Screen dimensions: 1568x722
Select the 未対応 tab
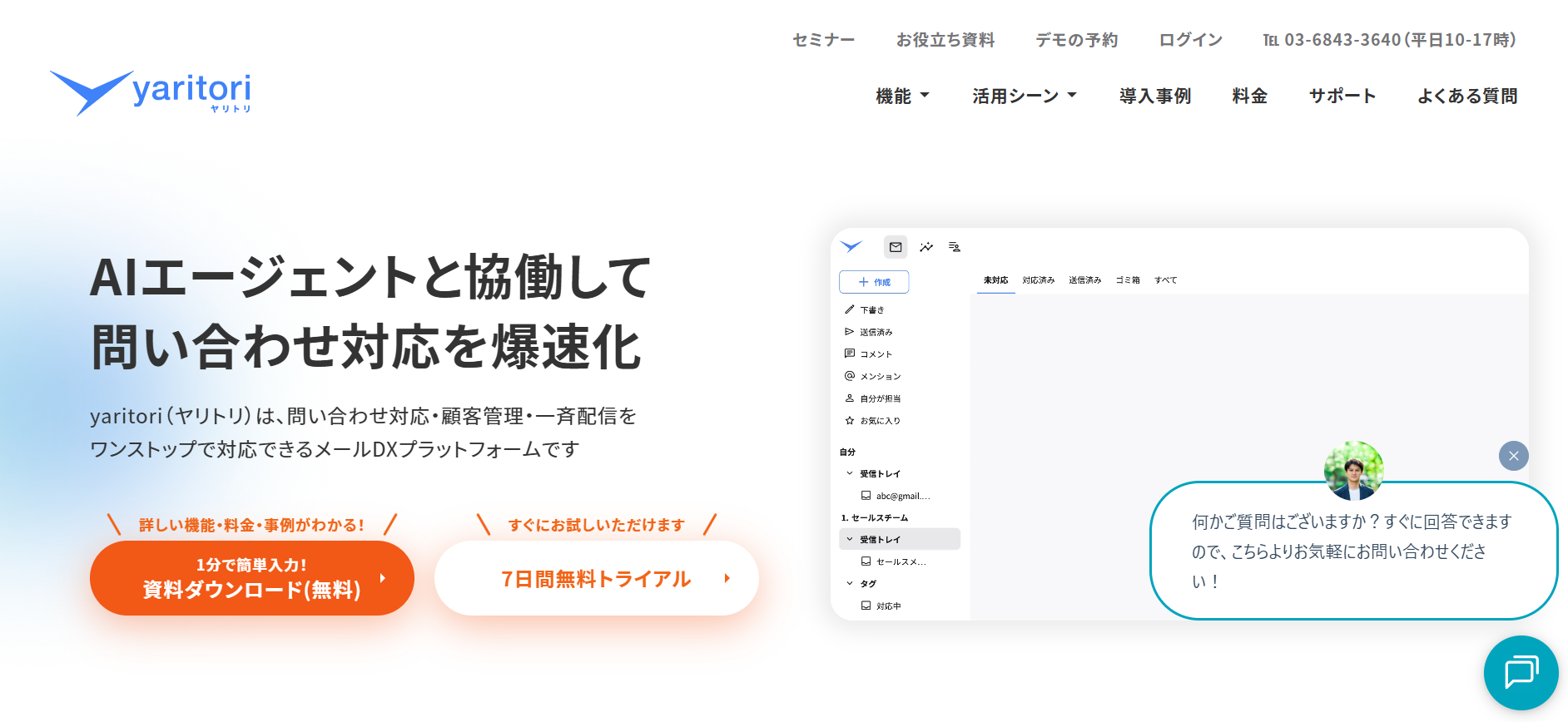click(995, 280)
